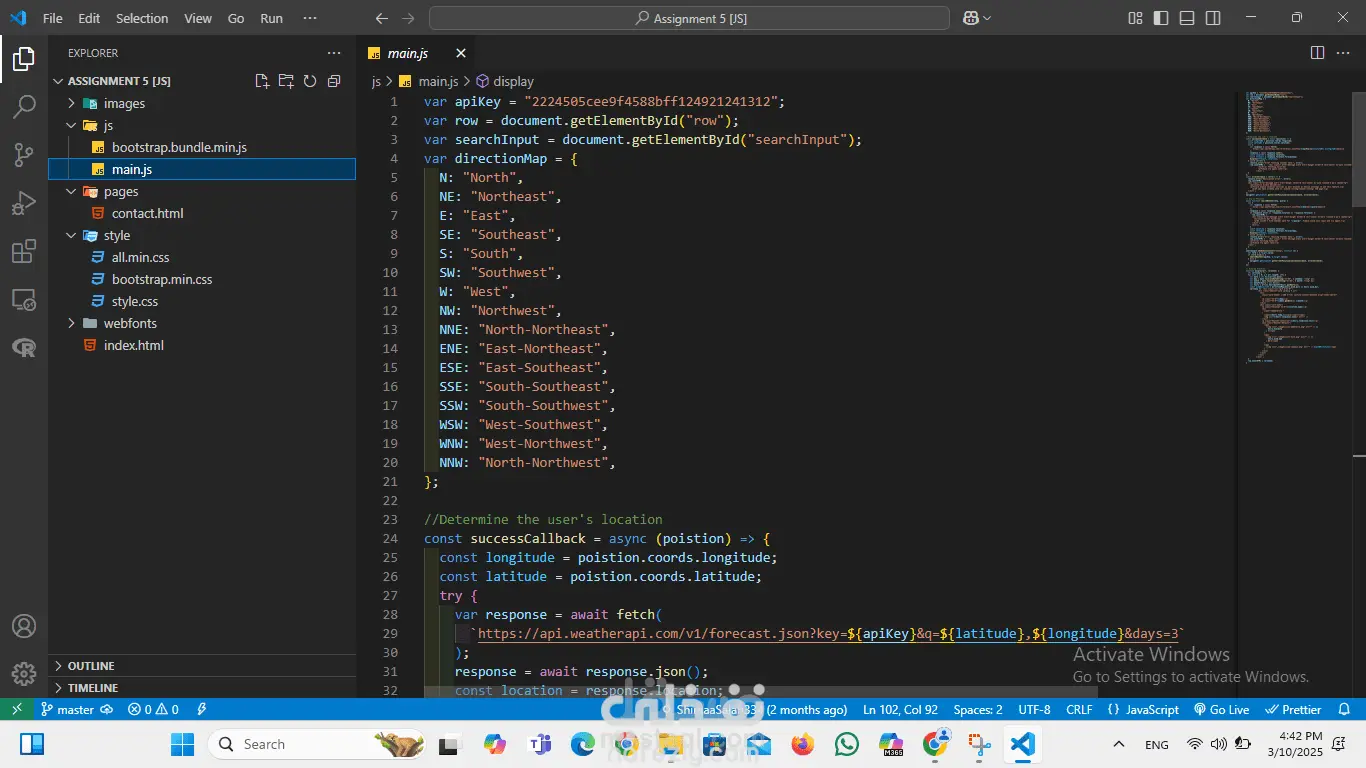Image resolution: width=1366 pixels, height=768 pixels.
Task: Open the Selection menu
Action: (142, 18)
